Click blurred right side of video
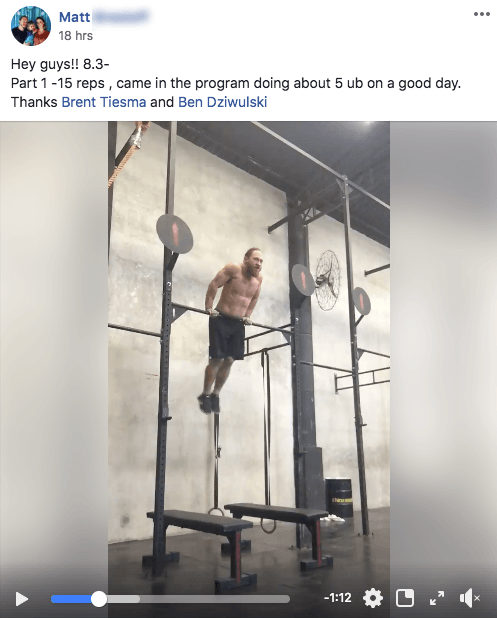The image size is (497, 618). (443, 355)
